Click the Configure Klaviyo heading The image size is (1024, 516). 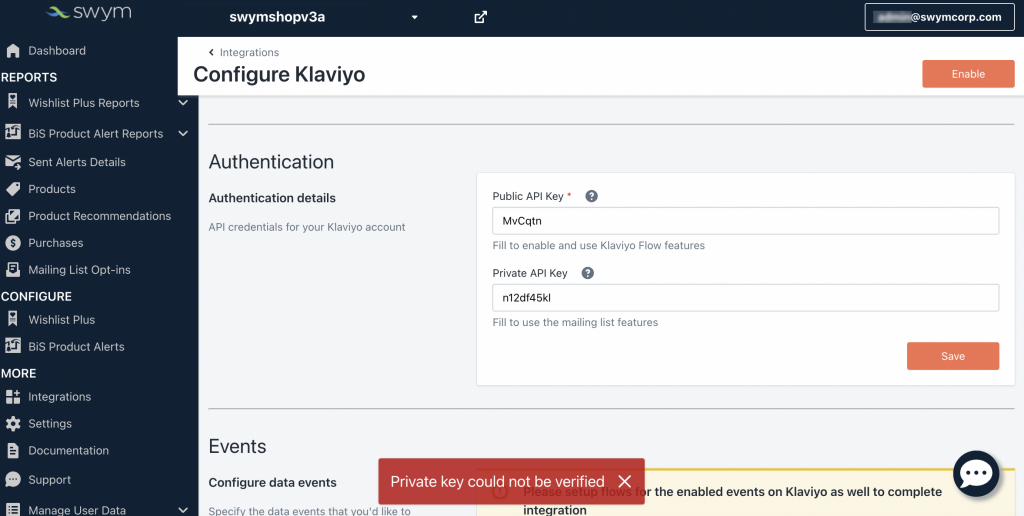279,74
